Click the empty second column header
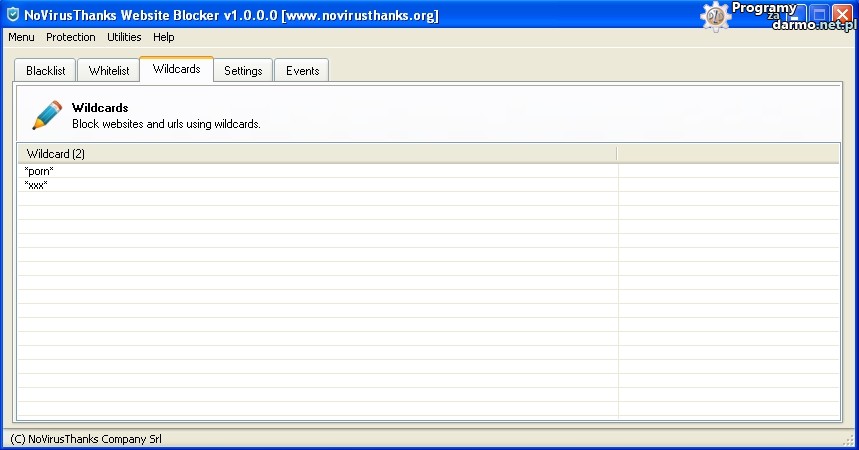Image resolution: width=859 pixels, height=450 pixels. coord(728,154)
